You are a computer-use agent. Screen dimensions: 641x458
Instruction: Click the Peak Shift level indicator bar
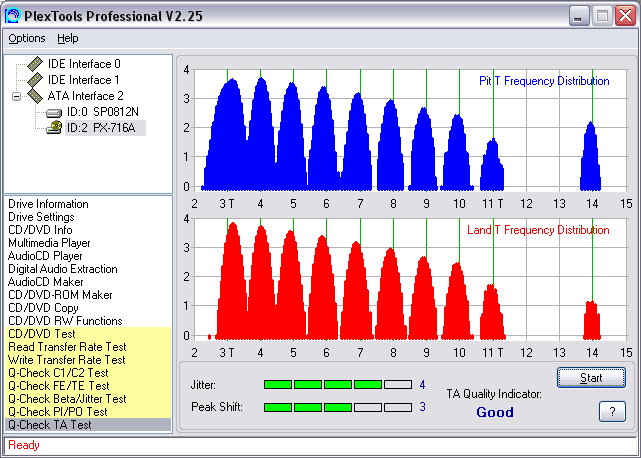pos(338,407)
